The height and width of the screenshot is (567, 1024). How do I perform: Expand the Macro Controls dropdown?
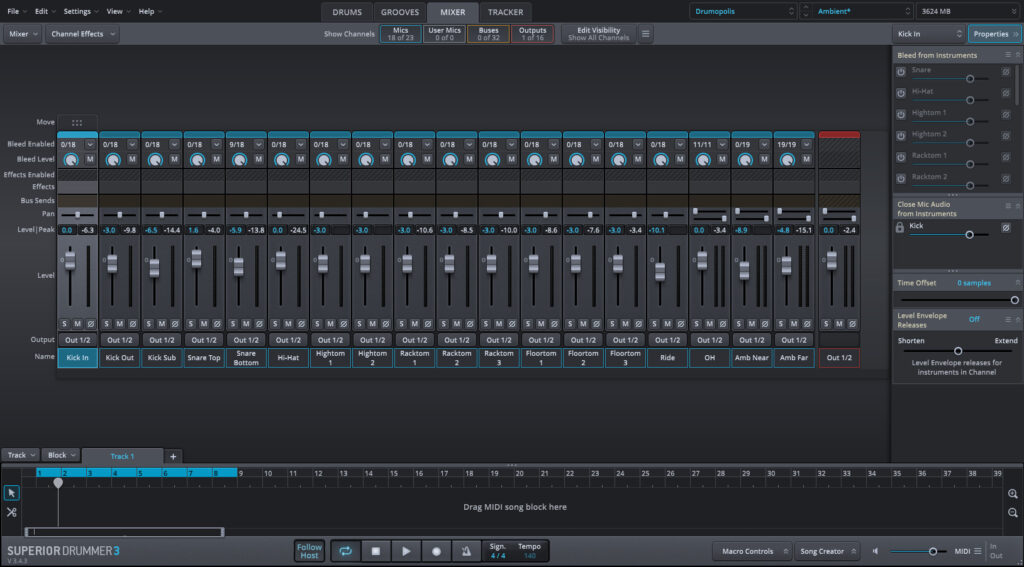tap(751, 551)
